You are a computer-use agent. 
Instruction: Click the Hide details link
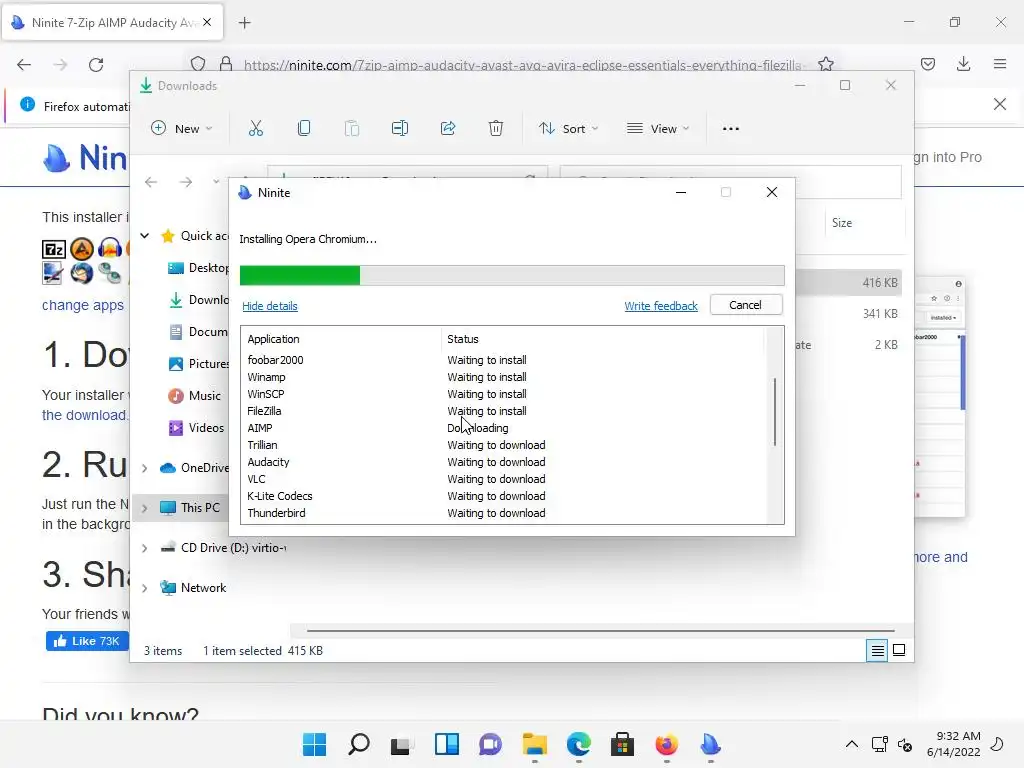[x=270, y=306]
